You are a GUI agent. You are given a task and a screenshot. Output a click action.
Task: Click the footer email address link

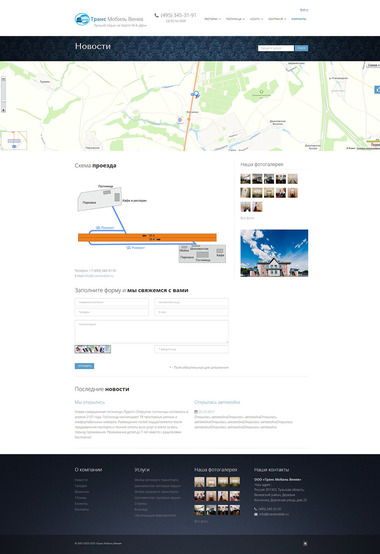(x=274, y=514)
